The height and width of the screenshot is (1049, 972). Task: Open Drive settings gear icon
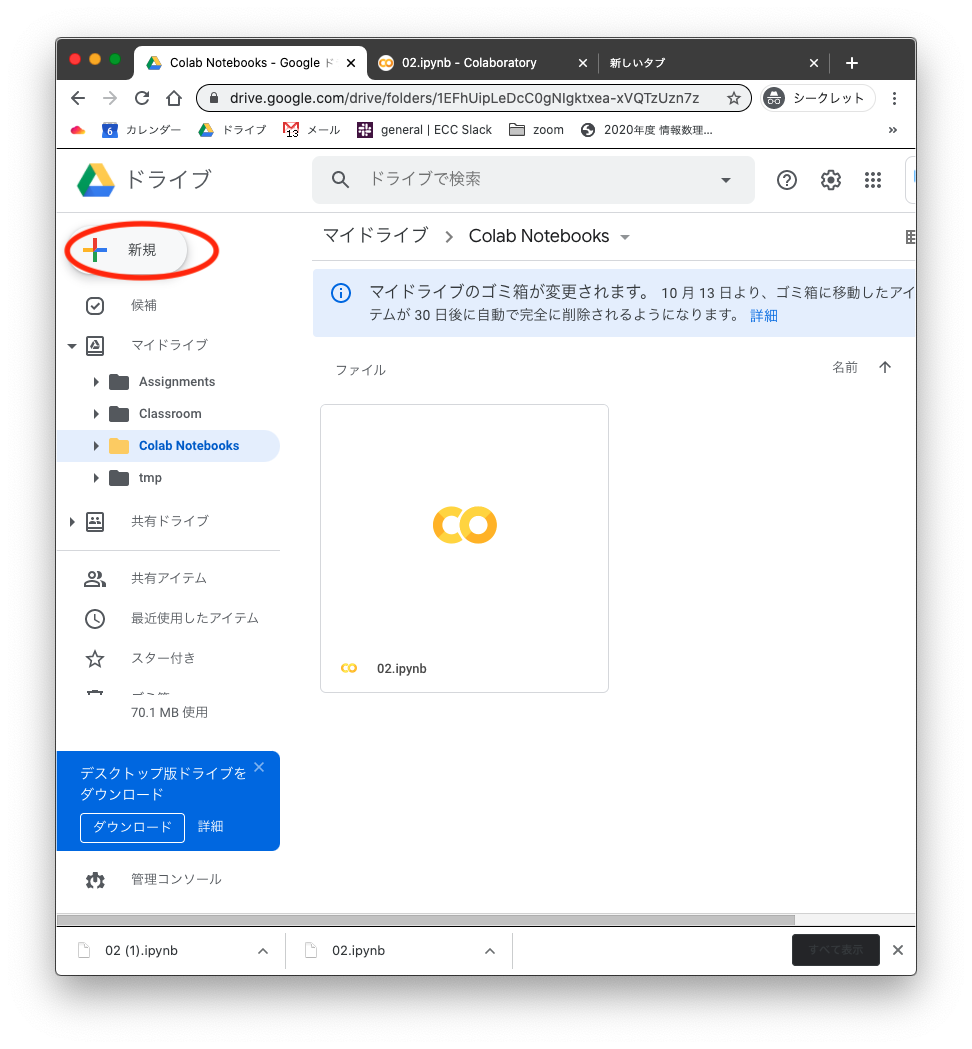830,180
